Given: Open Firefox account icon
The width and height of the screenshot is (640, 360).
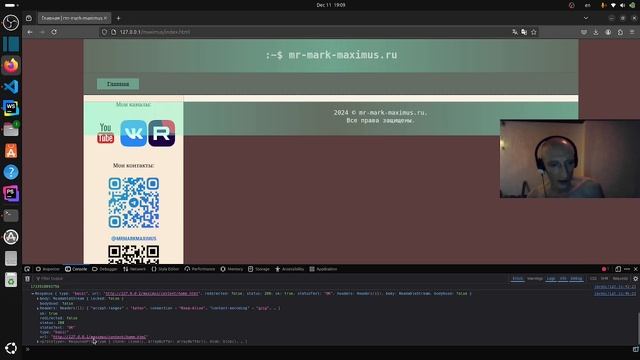Looking at the screenshot, I should point(608,32).
